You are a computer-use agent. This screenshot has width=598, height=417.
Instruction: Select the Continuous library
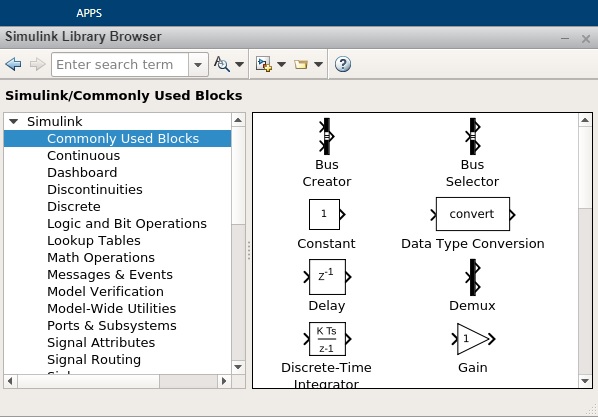84,156
